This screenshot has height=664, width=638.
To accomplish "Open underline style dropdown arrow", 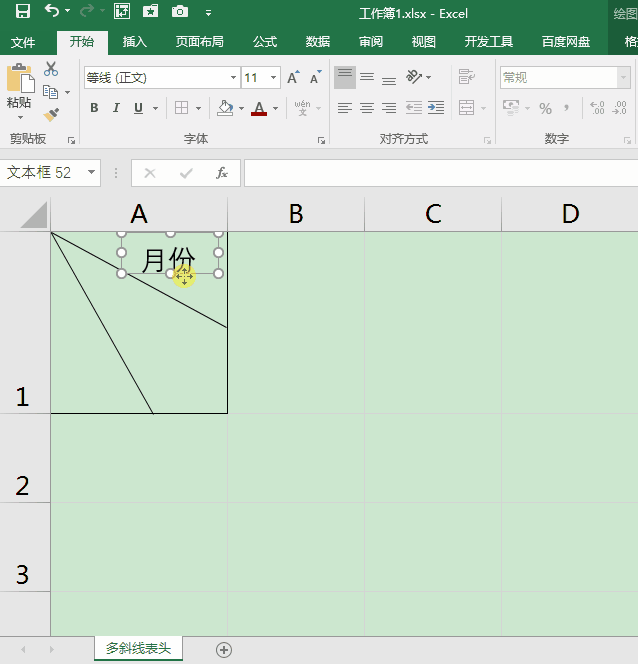I will 155,108.
